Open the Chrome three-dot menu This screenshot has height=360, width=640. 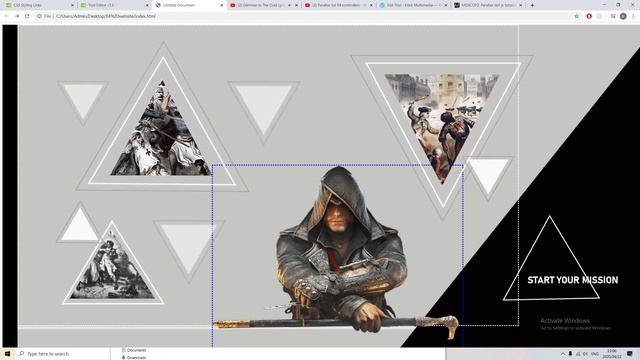click(633, 16)
